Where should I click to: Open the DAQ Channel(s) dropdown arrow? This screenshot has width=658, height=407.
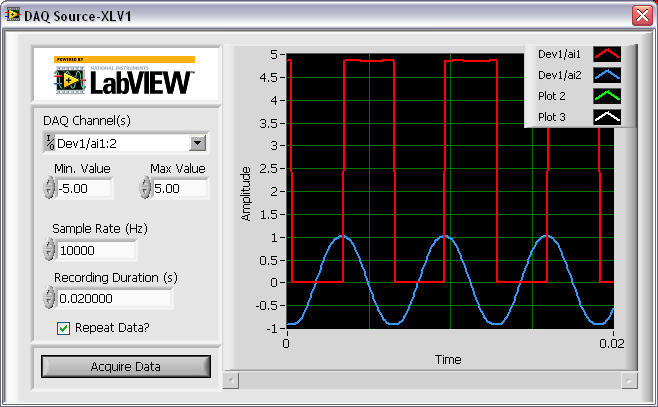[197, 143]
